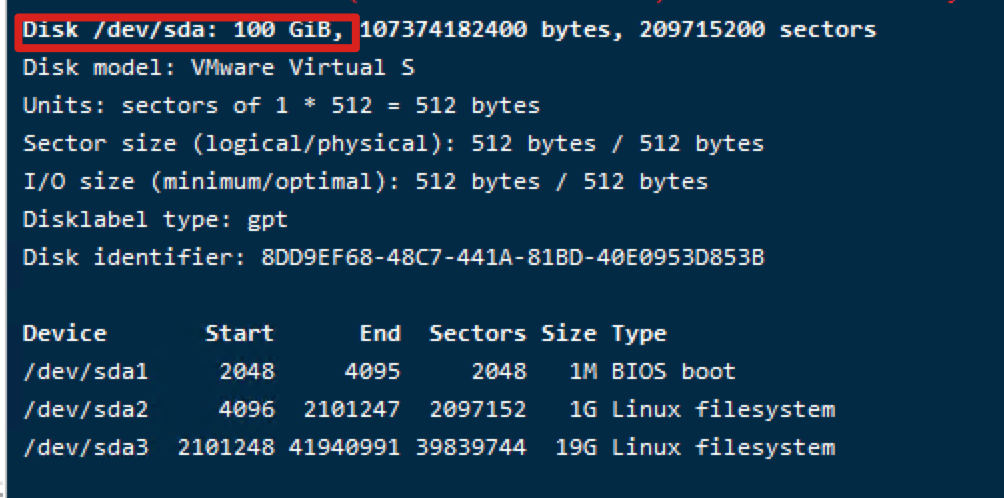Screen dimensions: 1004x498
Task: Click the Units sectors line
Action: click(x=281, y=106)
